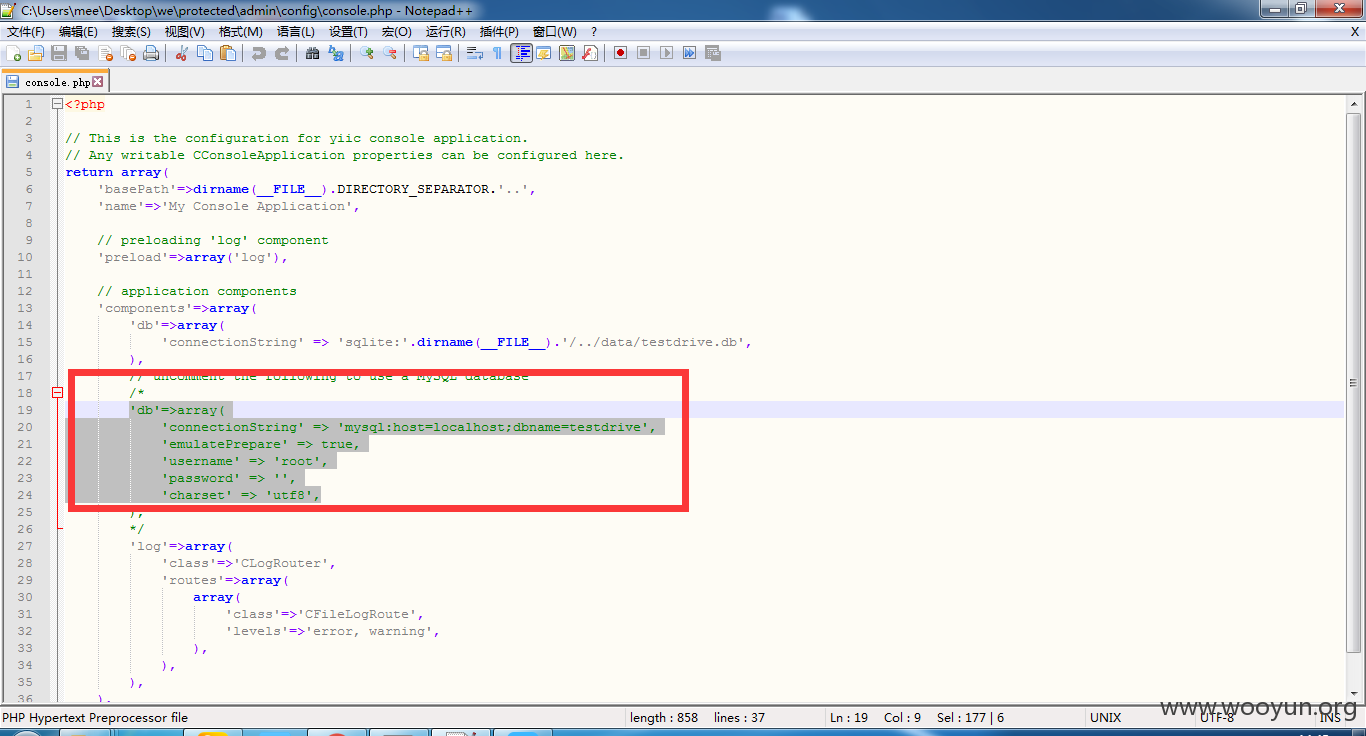
Task: Click the Redo arrow icon
Action: pos(282,53)
